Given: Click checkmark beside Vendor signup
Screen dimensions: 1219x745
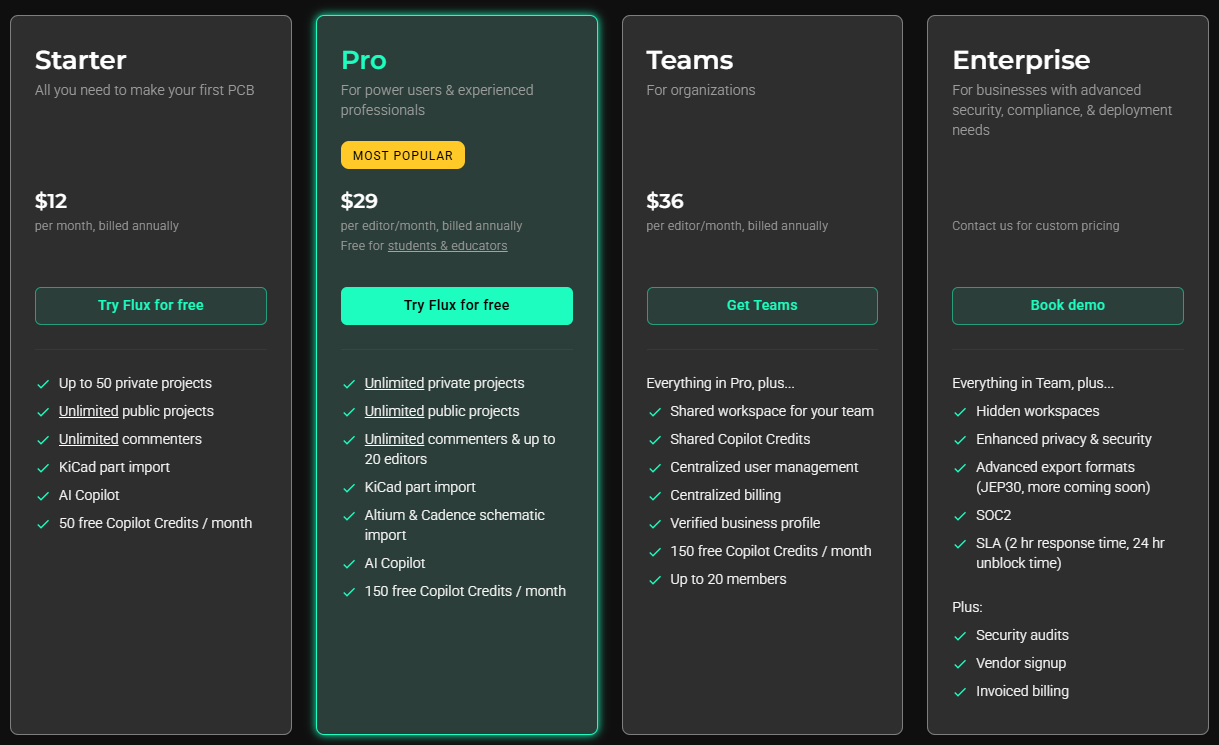Looking at the screenshot, I should click(960, 664).
